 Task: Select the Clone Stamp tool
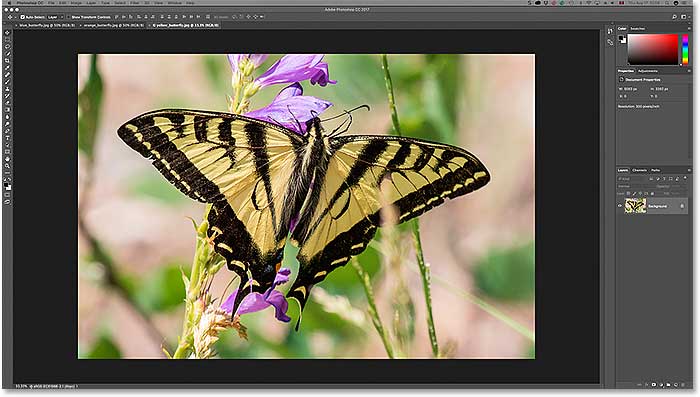(x=7, y=89)
